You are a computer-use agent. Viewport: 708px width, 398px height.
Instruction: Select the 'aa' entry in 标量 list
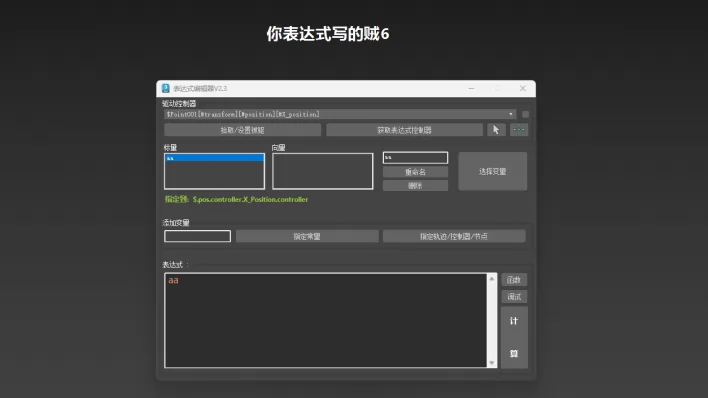(214, 158)
